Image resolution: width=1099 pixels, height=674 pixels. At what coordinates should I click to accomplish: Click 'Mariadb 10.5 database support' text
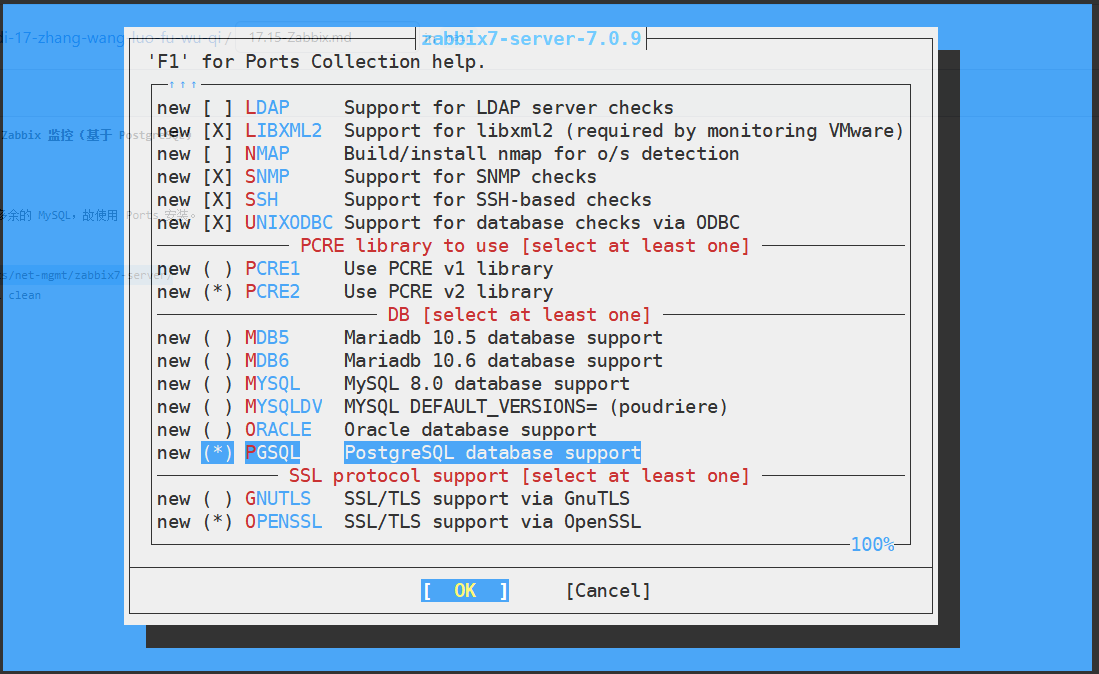503,338
